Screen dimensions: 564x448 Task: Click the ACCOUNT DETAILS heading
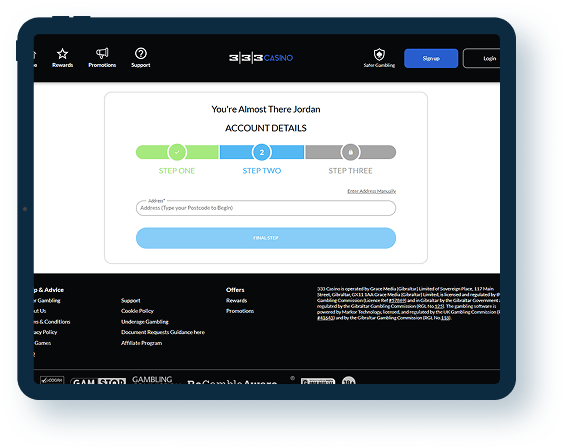266,128
